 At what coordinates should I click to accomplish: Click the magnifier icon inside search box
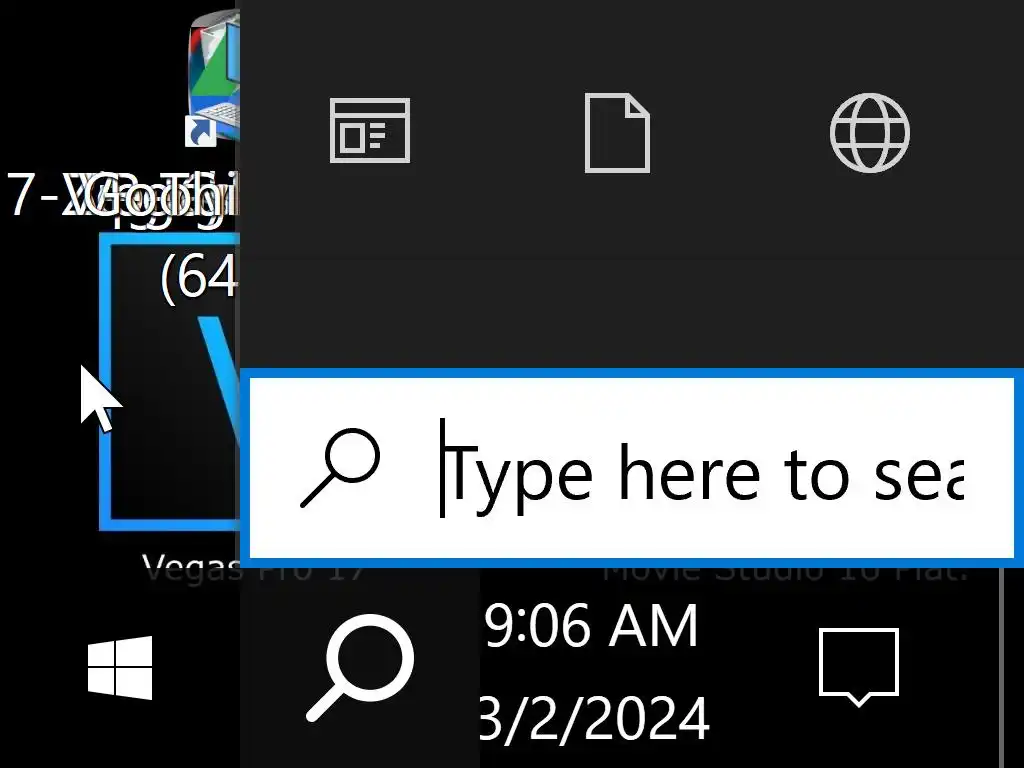pos(340,468)
